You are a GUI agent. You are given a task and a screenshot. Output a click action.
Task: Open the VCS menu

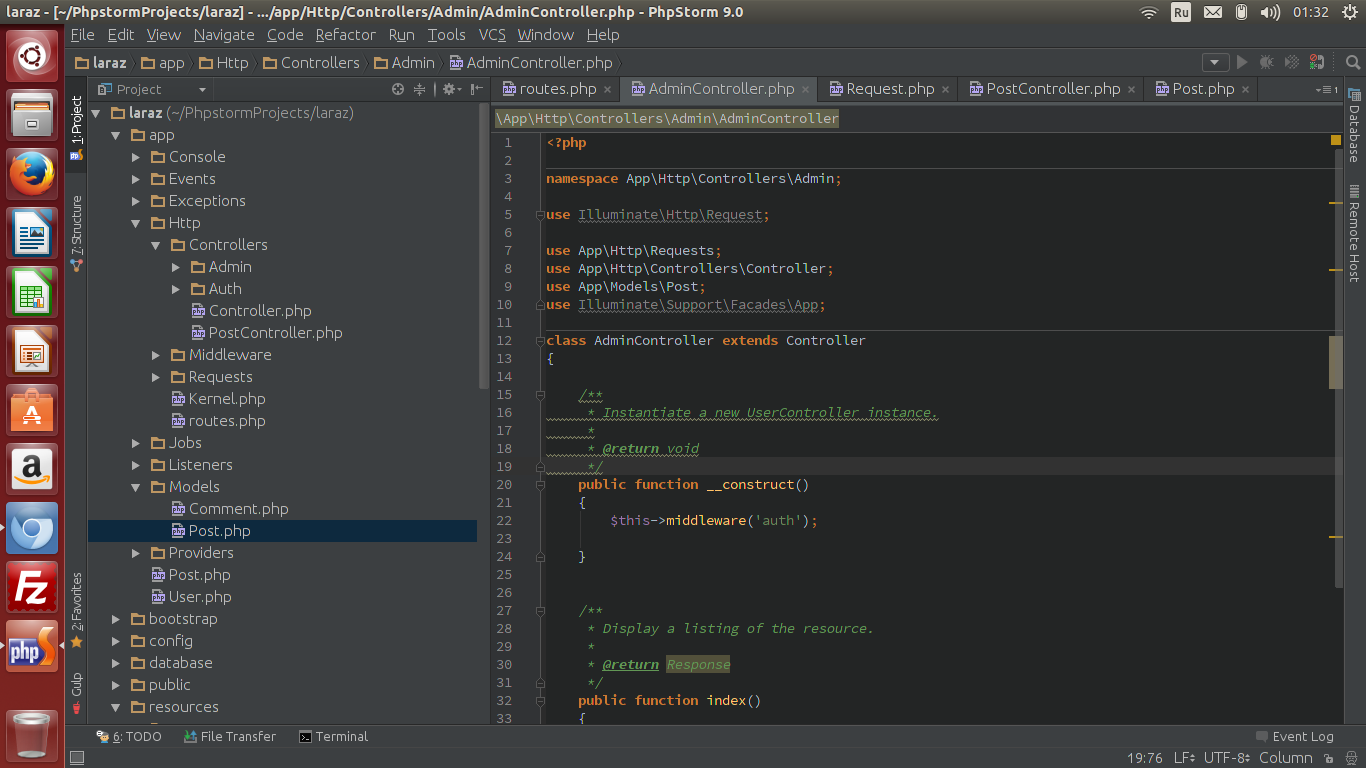492,34
